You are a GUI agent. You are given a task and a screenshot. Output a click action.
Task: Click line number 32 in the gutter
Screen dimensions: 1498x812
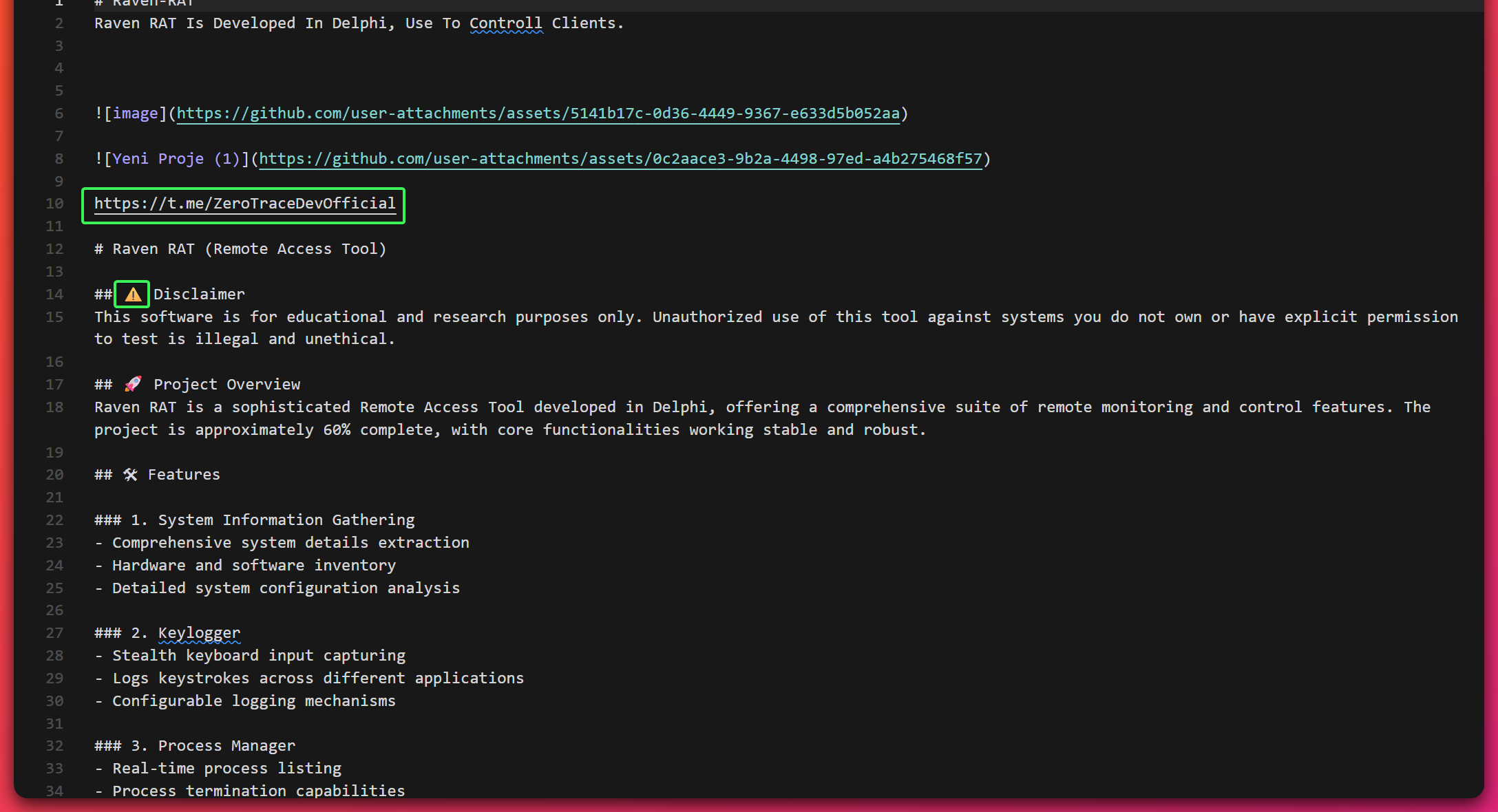tap(54, 746)
